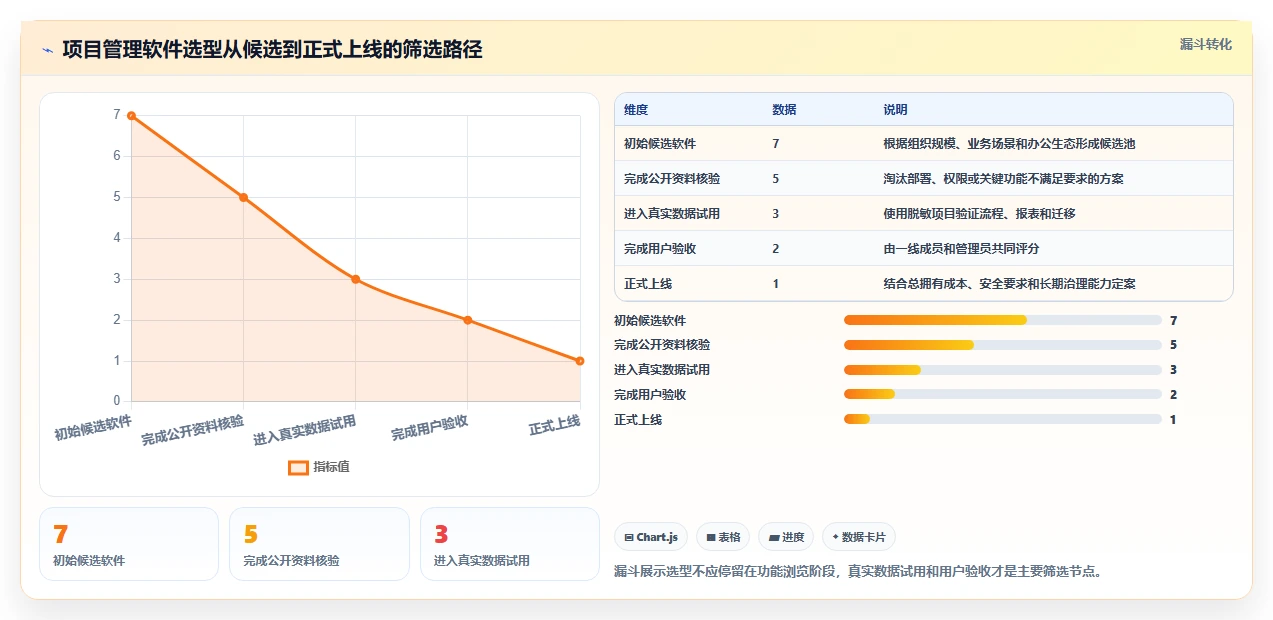Screen dimensions: 1273x620
Task: Click the 正式上线 progress bar
Action: click(x=1003, y=419)
